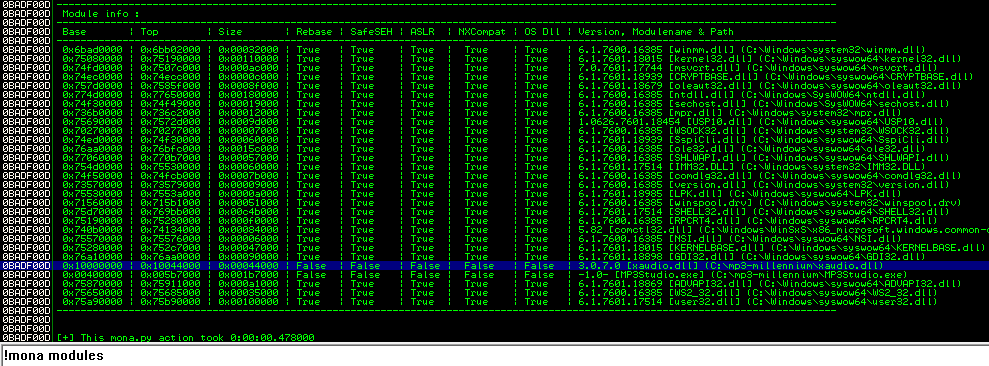This screenshot has width=989, height=366.
Task: Click the ADVAPI32.dll module entry
Action: point(494,283)
